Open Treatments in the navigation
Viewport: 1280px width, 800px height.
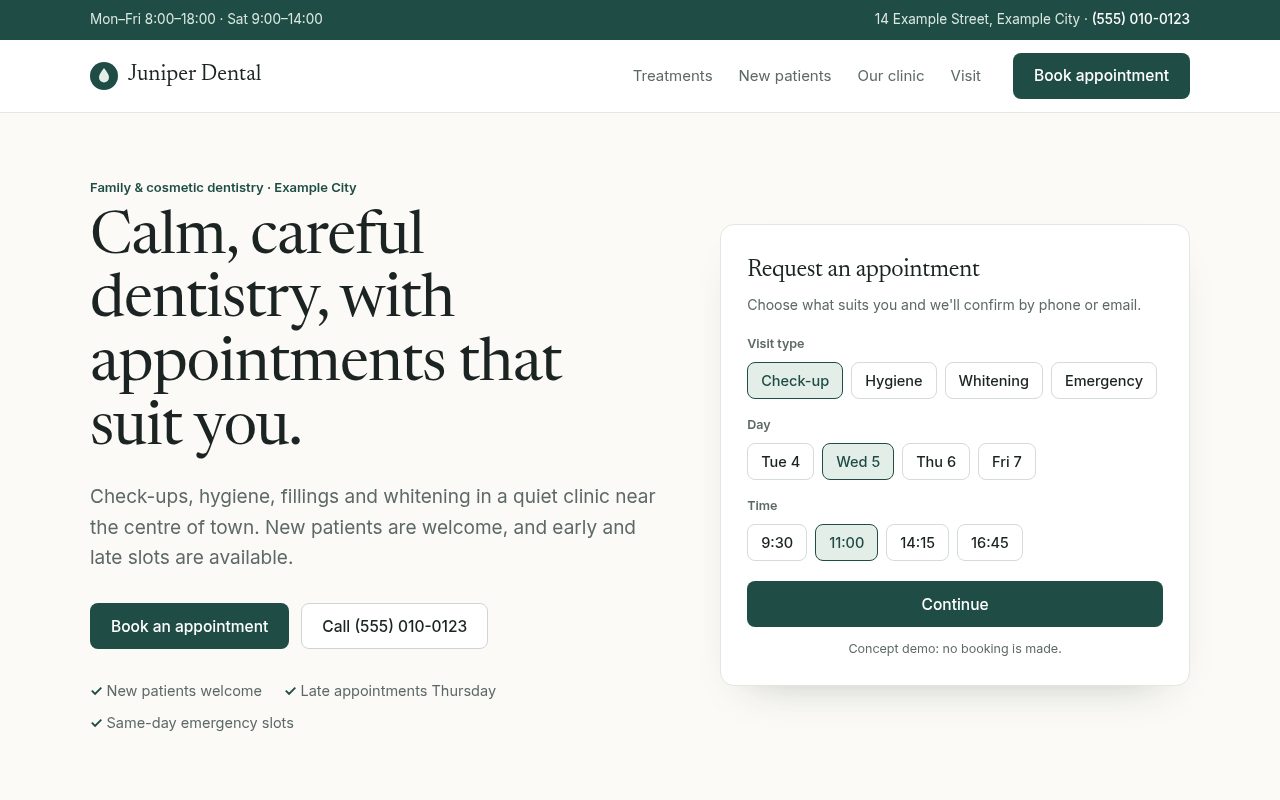coord(673,76)
